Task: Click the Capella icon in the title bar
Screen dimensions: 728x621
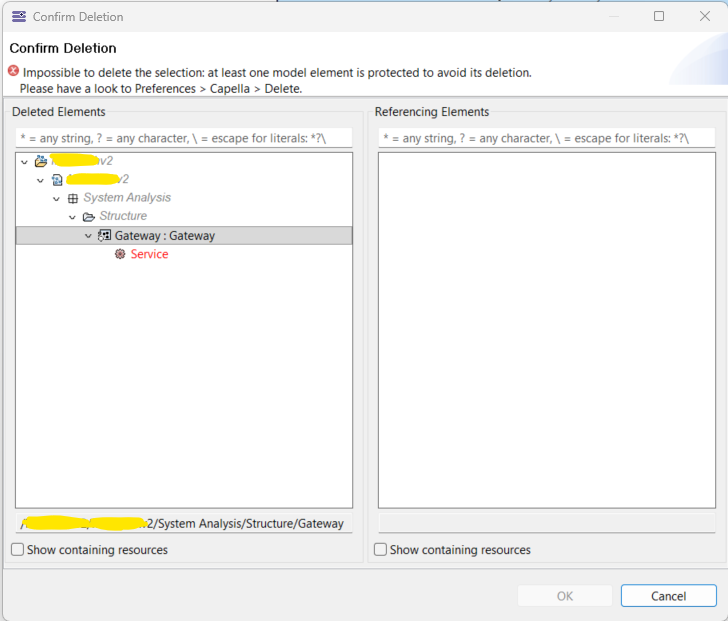Action: [x=18, y=16]
